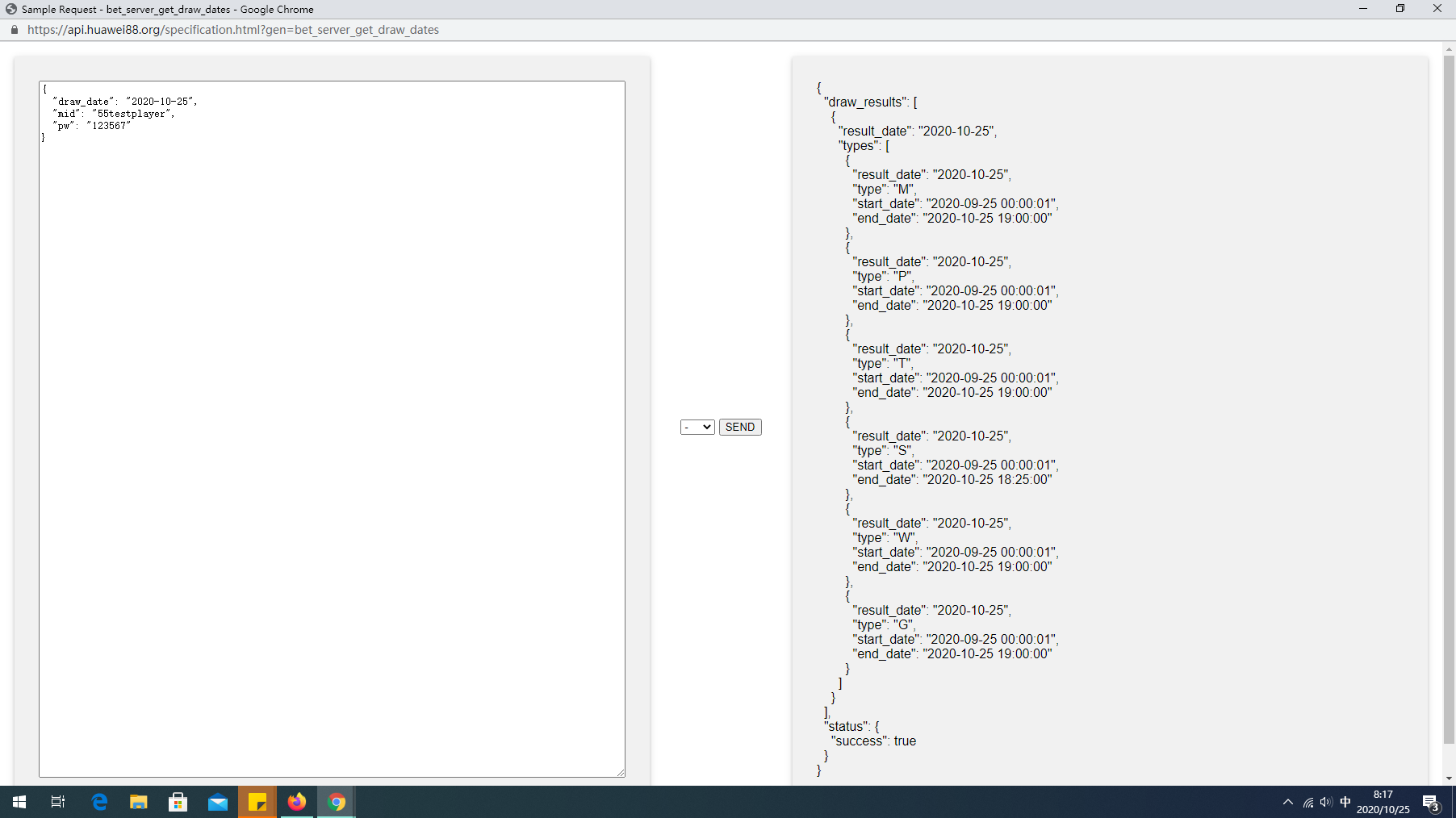
Task: Click the address bar URL
Action: click(233, 30)
